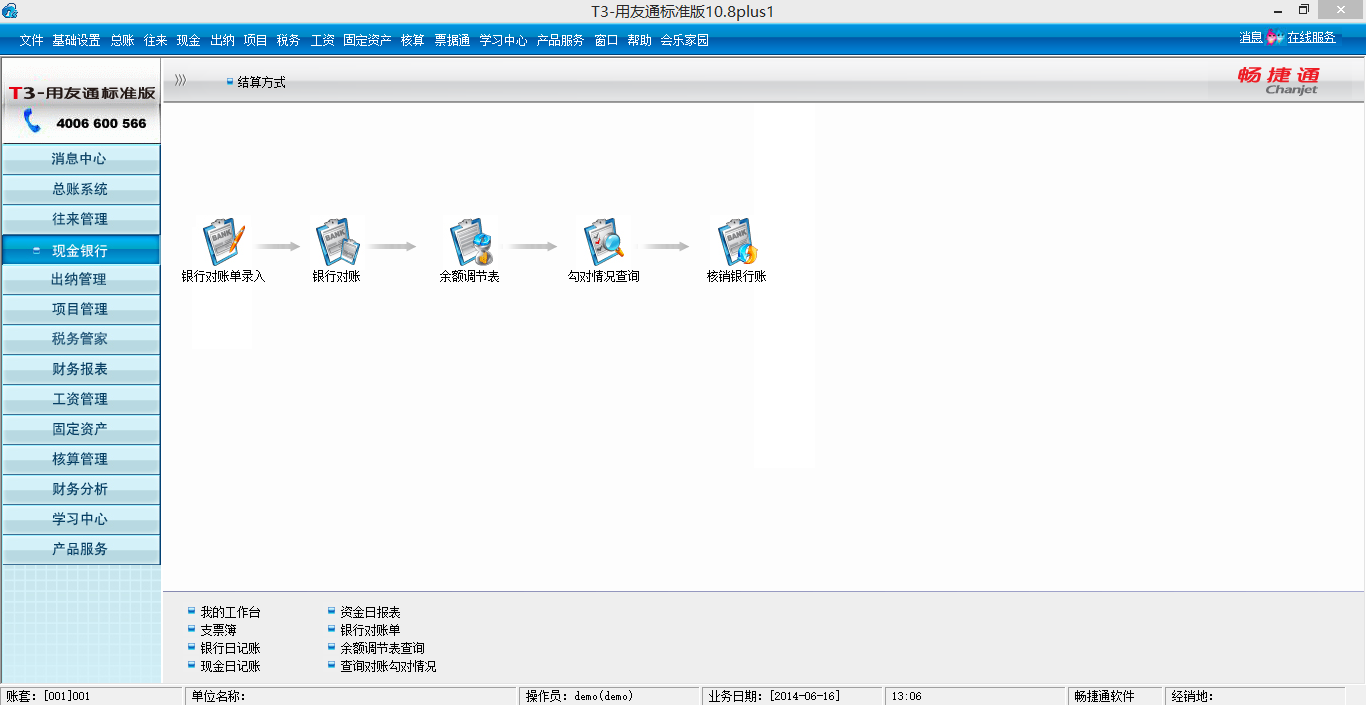Open 余额调节表查询 link

point(382,648)
